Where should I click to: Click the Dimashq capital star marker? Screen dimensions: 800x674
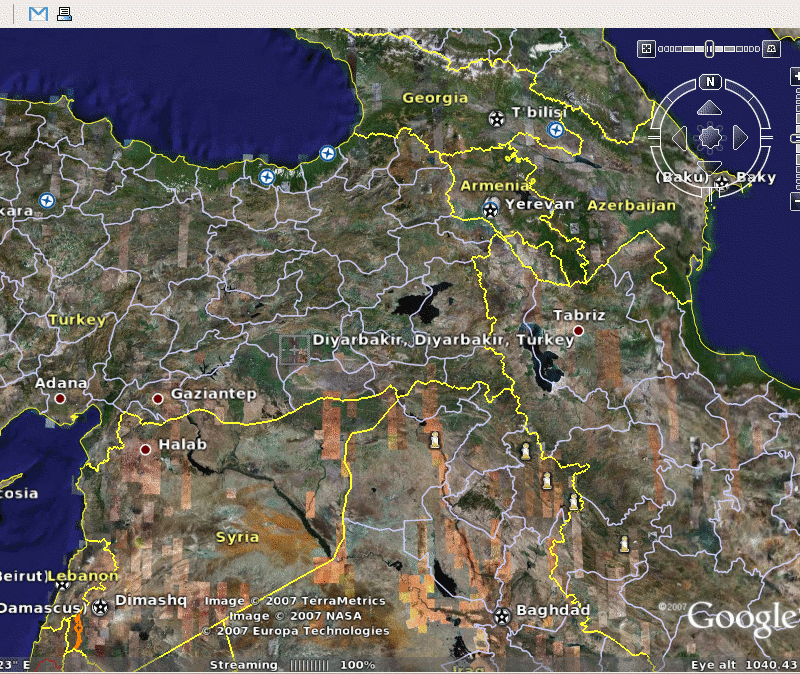(x=100, y=606)
